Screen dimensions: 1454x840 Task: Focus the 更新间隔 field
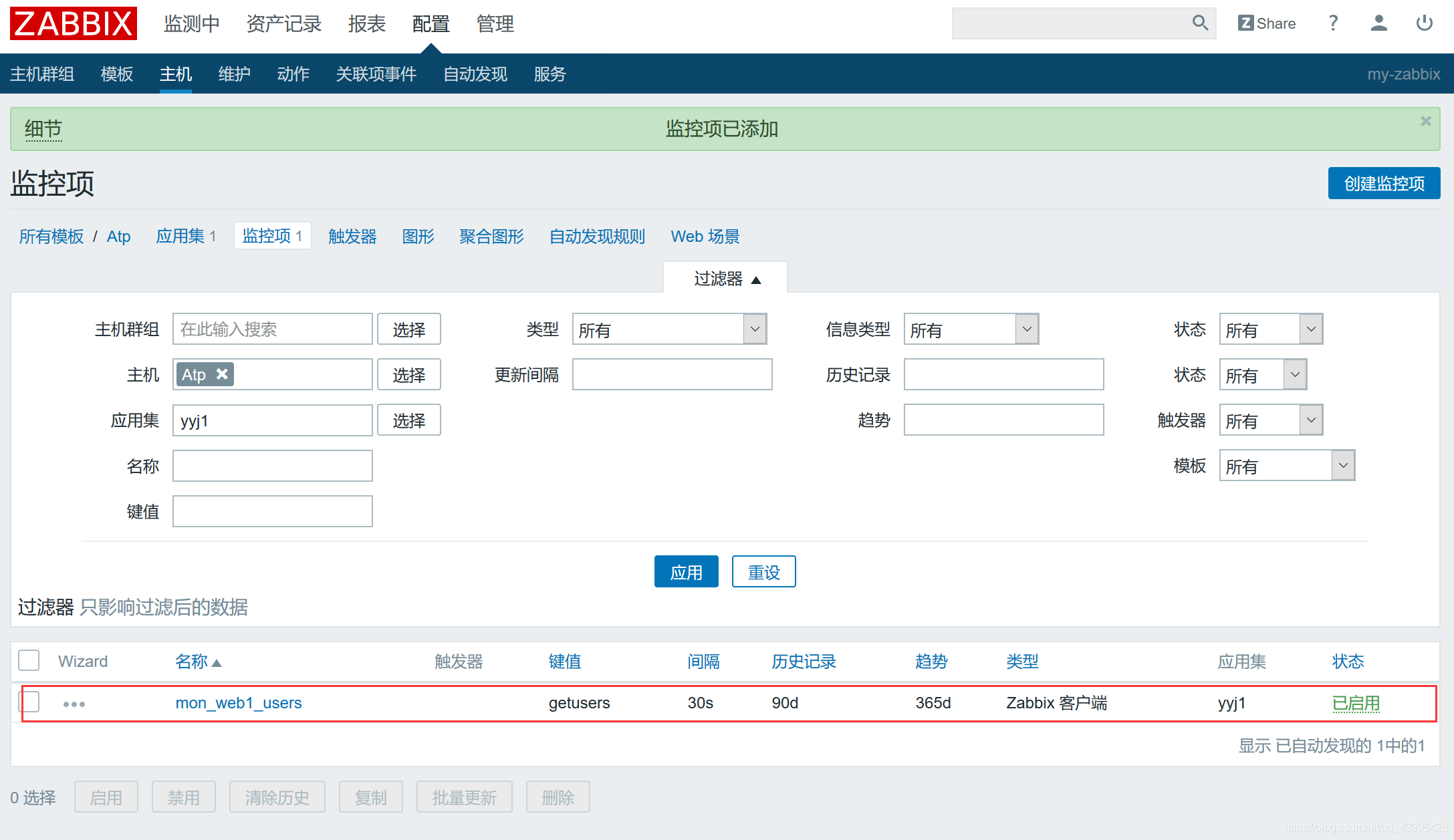click(x=672, y=375)
